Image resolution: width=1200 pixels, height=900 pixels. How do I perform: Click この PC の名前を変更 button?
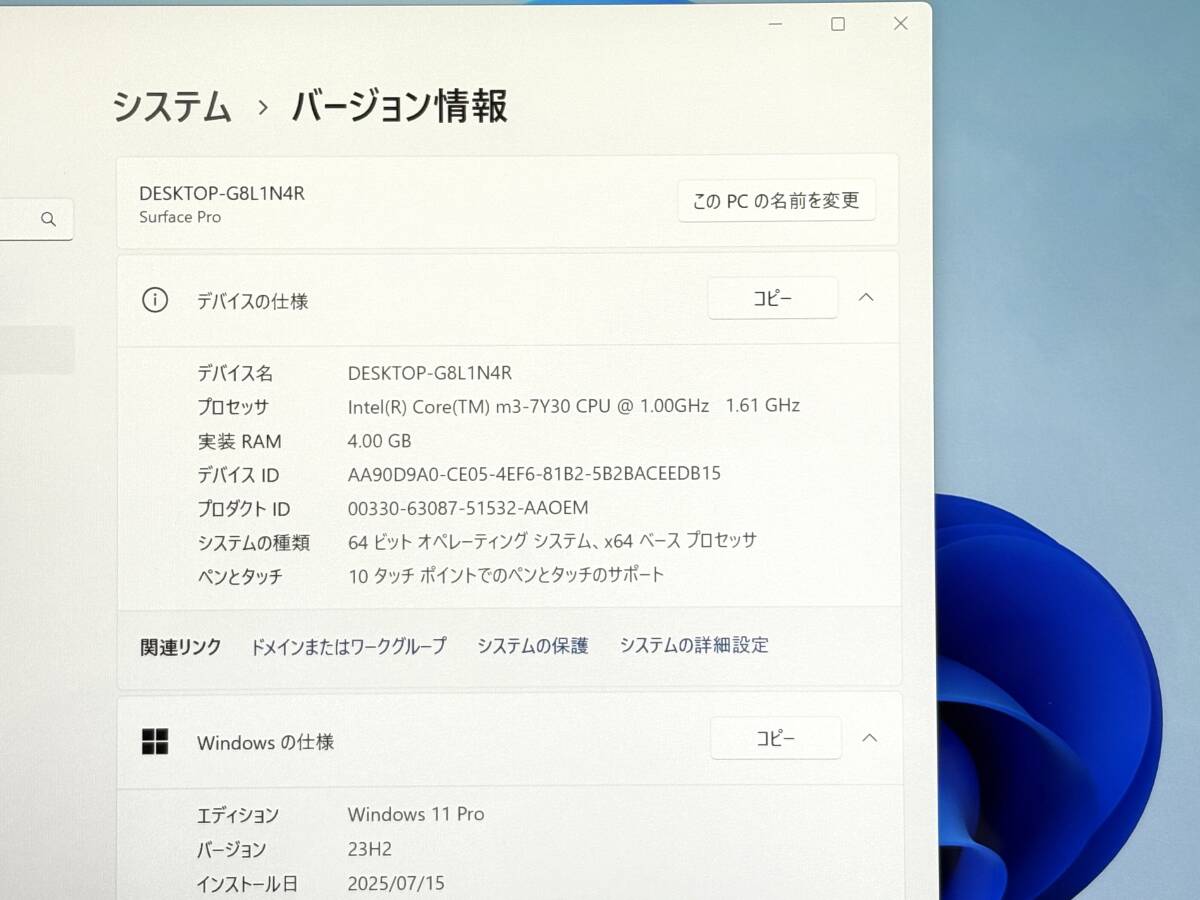(776, 200)
